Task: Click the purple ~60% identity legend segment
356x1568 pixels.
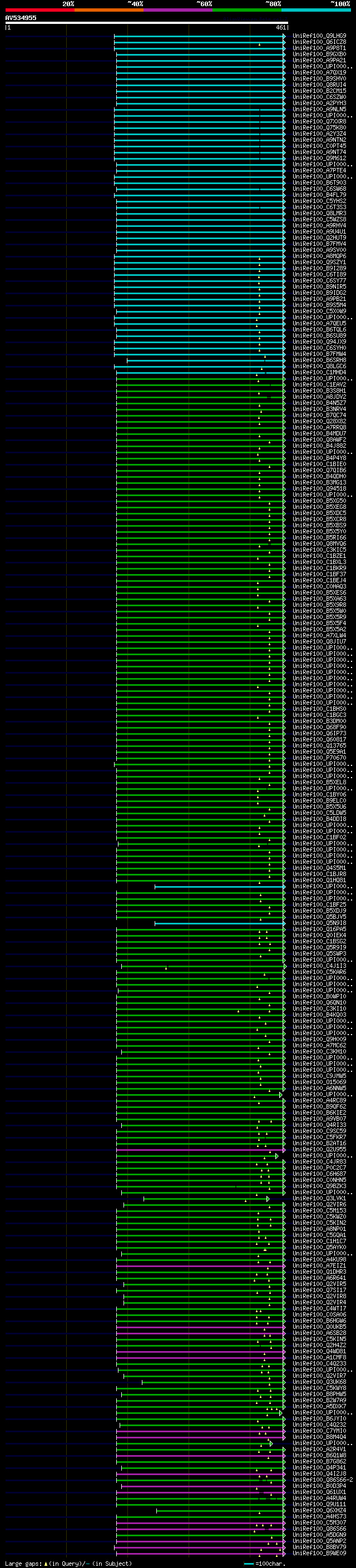Action: click(x=179, y=10)
